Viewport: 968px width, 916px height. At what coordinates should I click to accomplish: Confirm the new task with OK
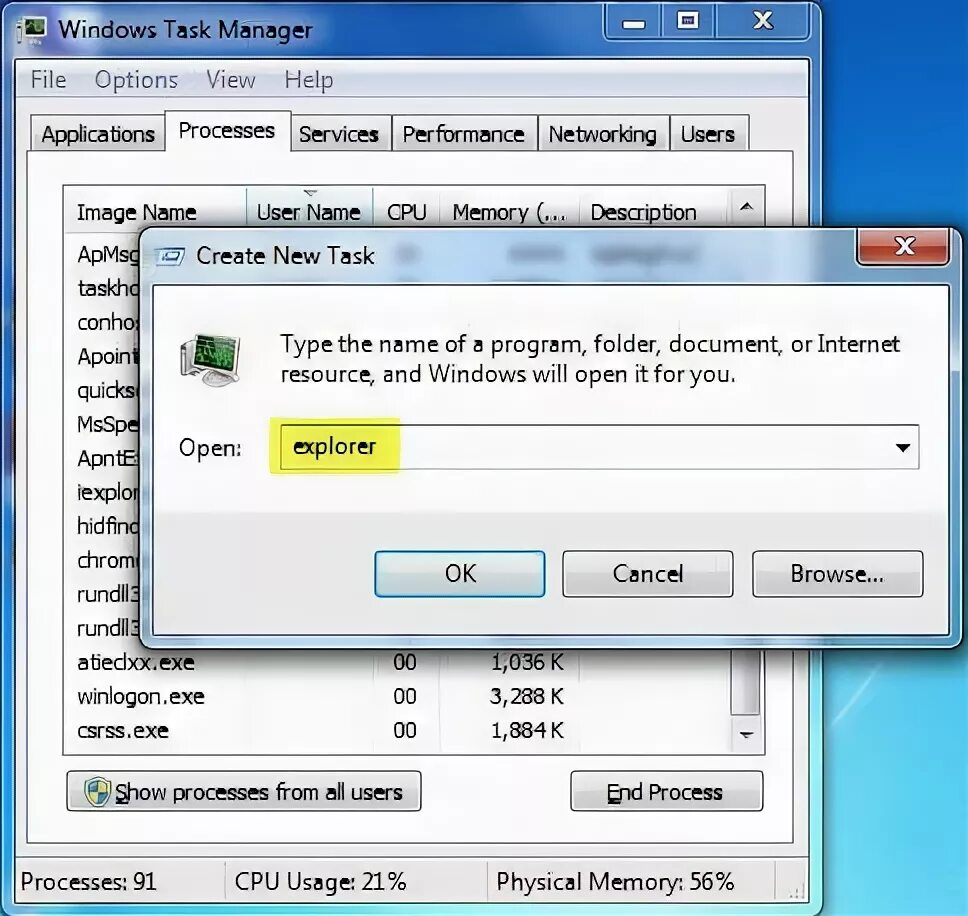coord(460,574)
